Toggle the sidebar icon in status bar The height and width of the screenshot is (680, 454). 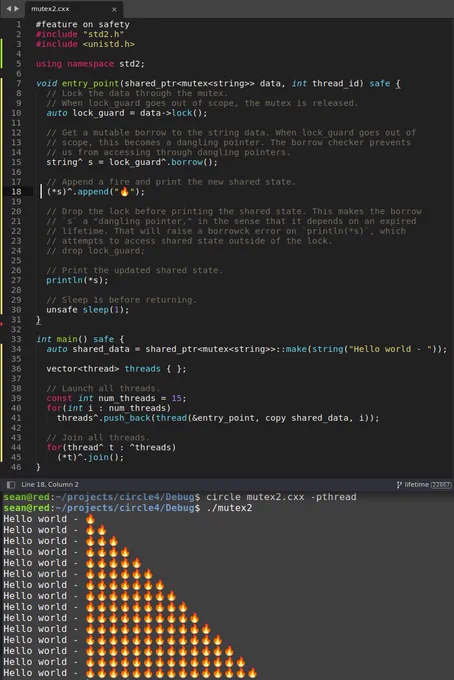click(x=11, y=485)
